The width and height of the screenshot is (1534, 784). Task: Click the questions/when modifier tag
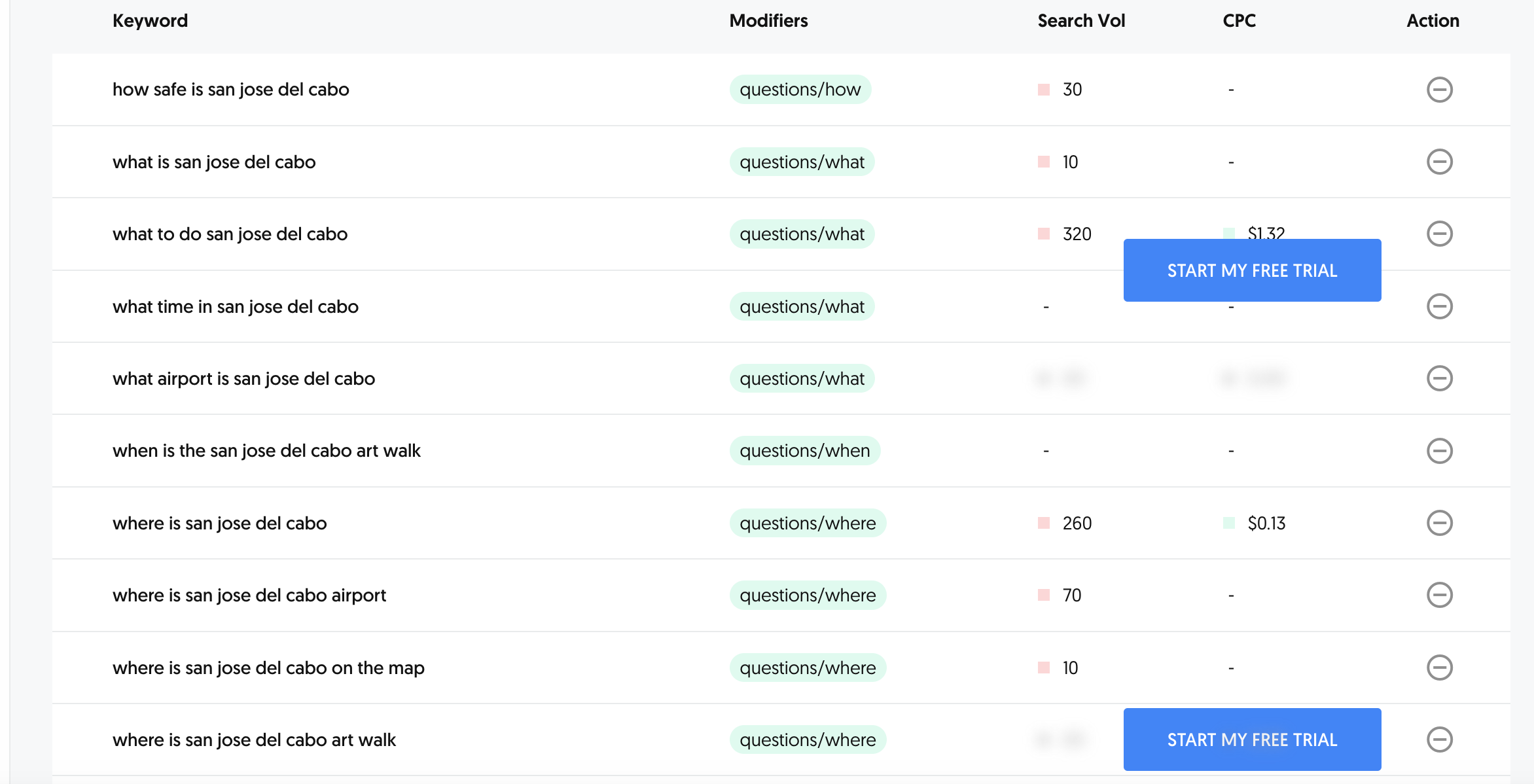pyautogui.click(x=804, y=451)
